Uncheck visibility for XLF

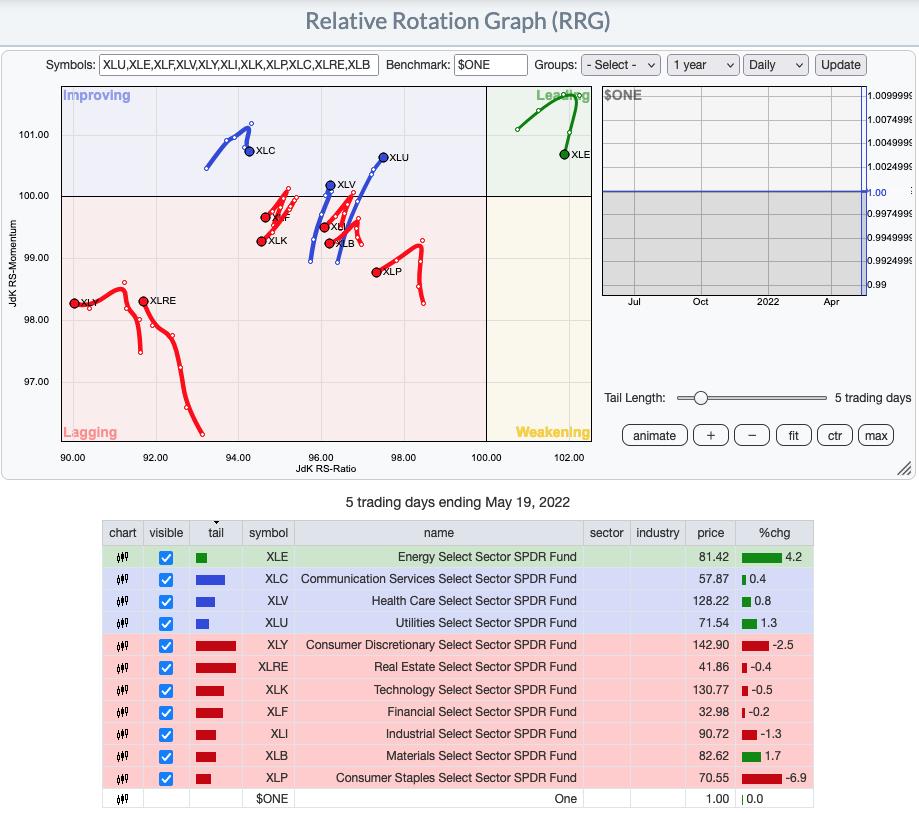(x=166, y=713)
